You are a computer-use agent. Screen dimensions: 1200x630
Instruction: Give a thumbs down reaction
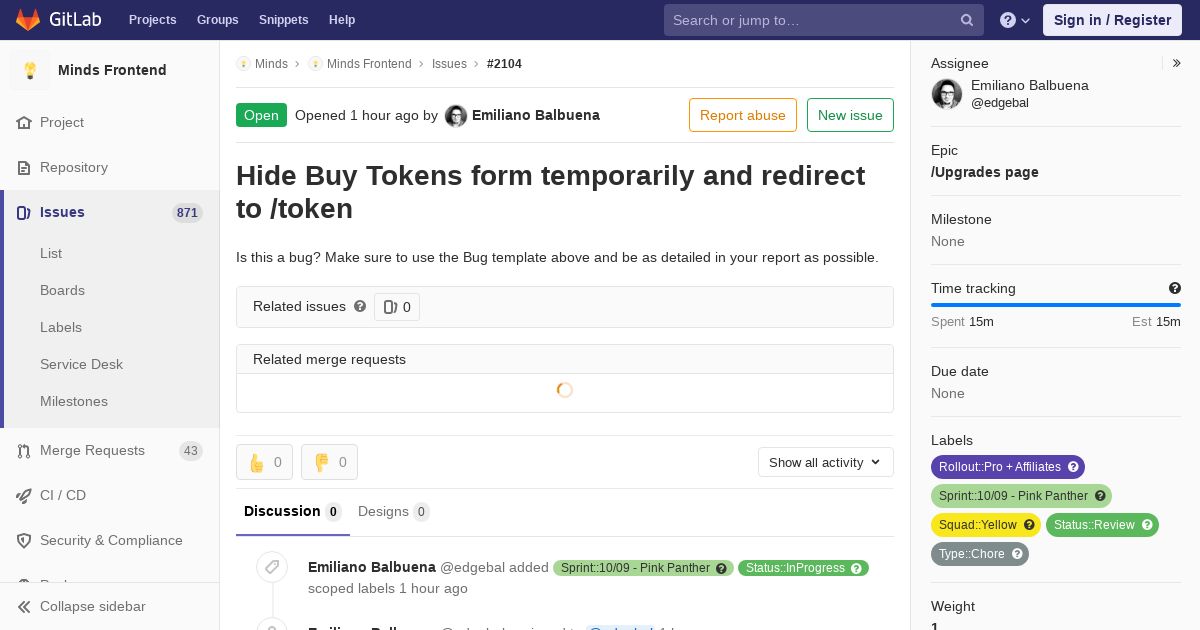329,462
